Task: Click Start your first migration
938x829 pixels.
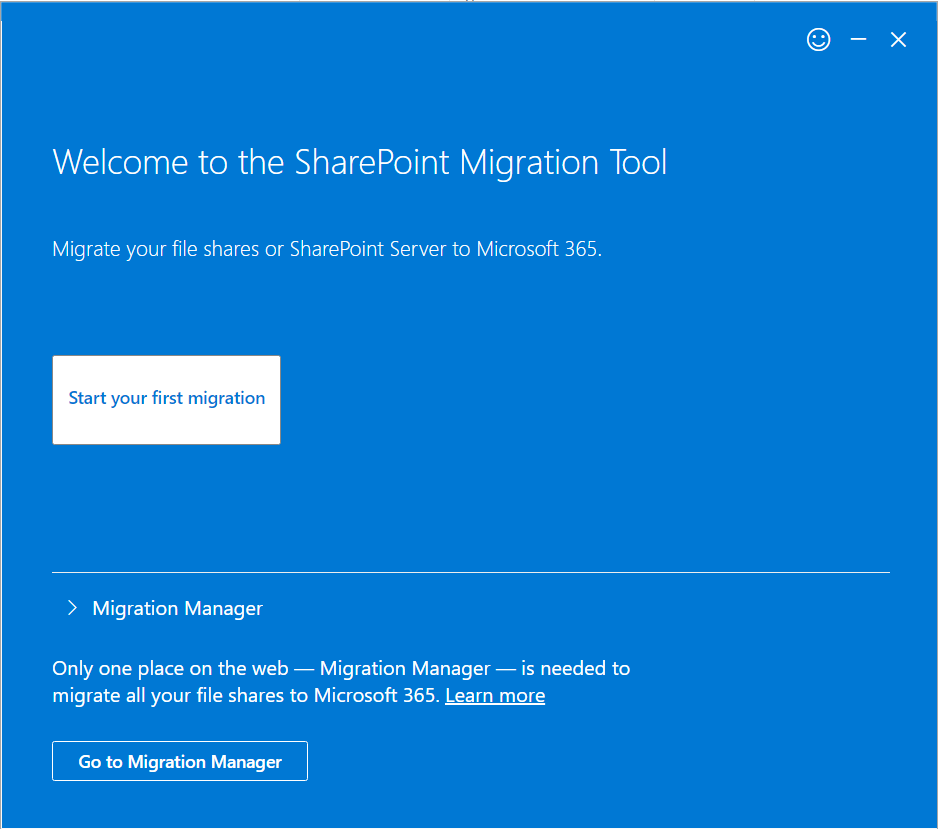Action: 166,399
